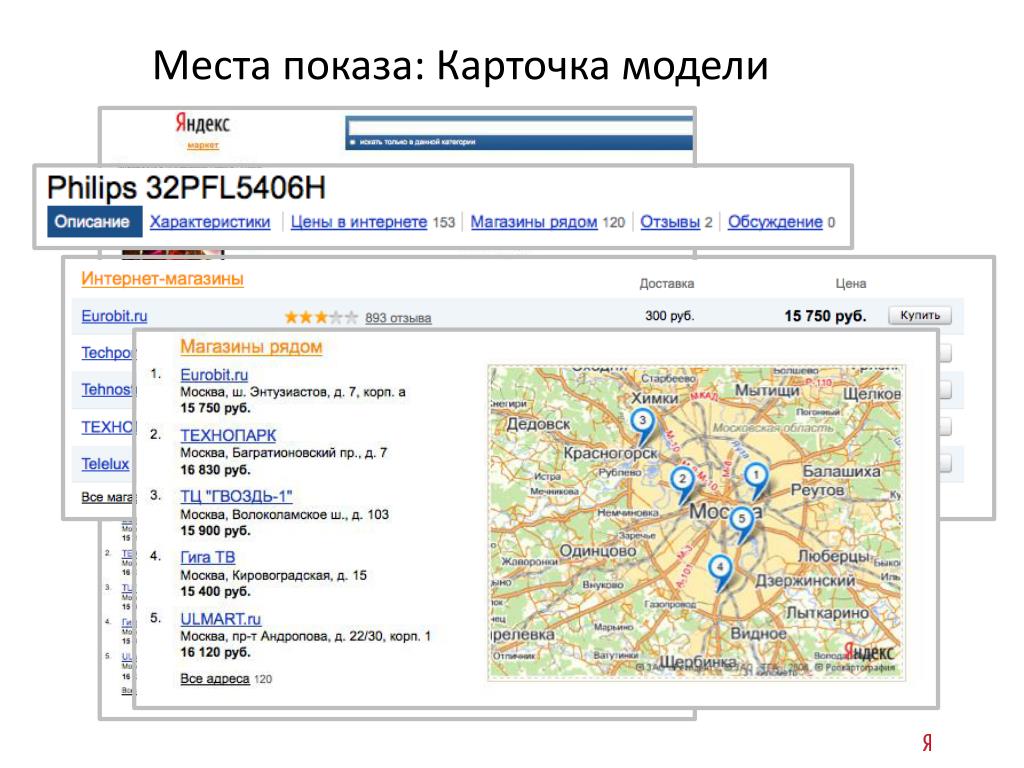
Task: Click the 15 750 руб. price for Eurobit.ru online
Action: pos(825,316)
